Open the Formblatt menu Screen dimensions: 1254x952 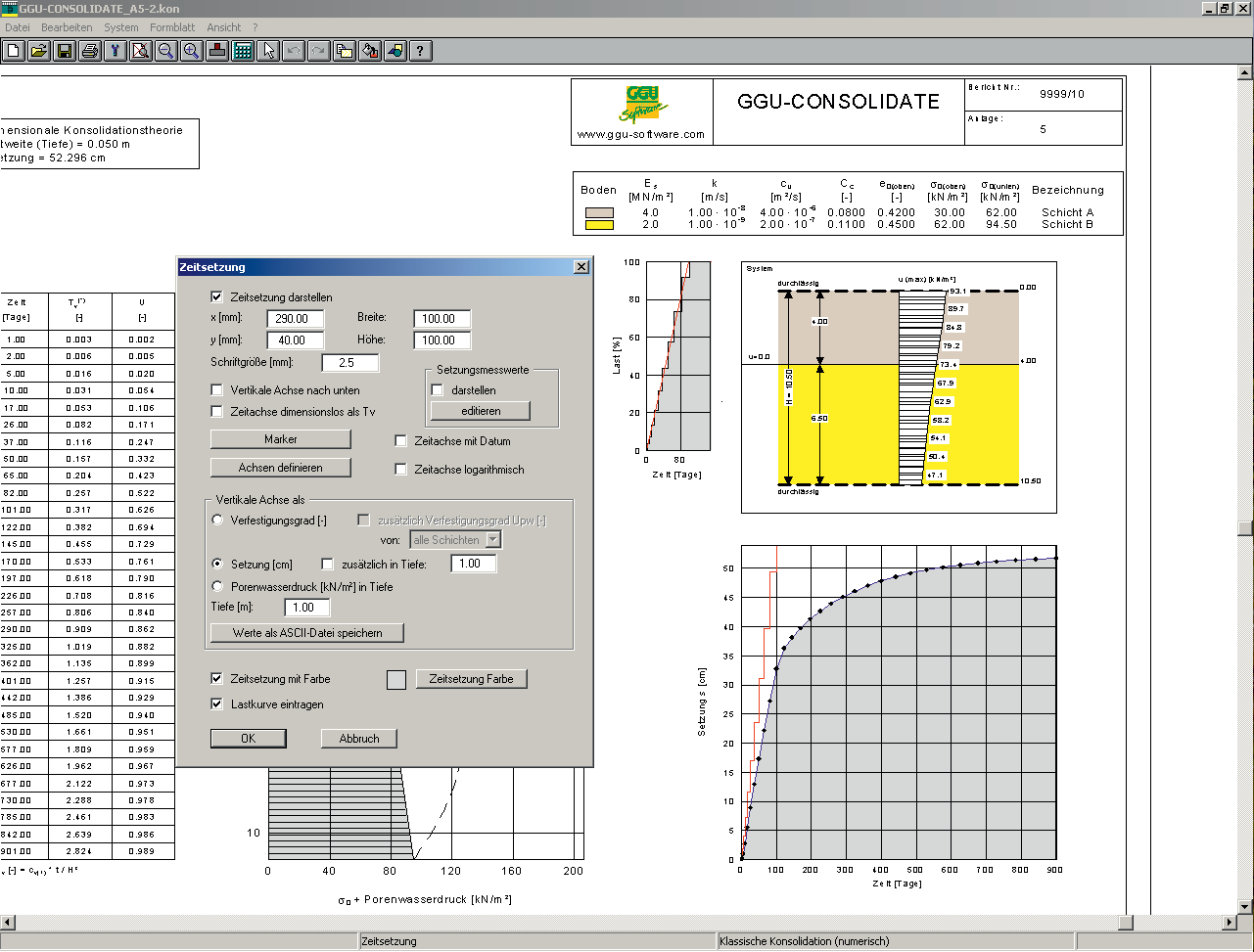pyautogui.click(x=172, y=27)
